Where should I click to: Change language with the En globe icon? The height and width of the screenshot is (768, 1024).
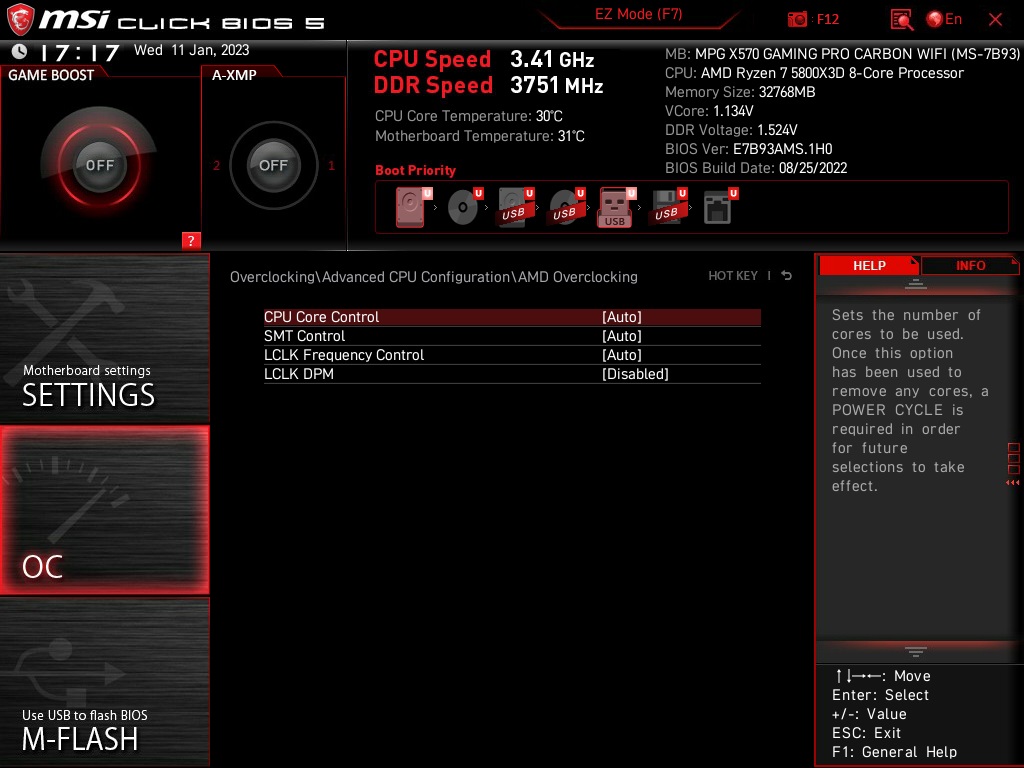pos(944,20)
